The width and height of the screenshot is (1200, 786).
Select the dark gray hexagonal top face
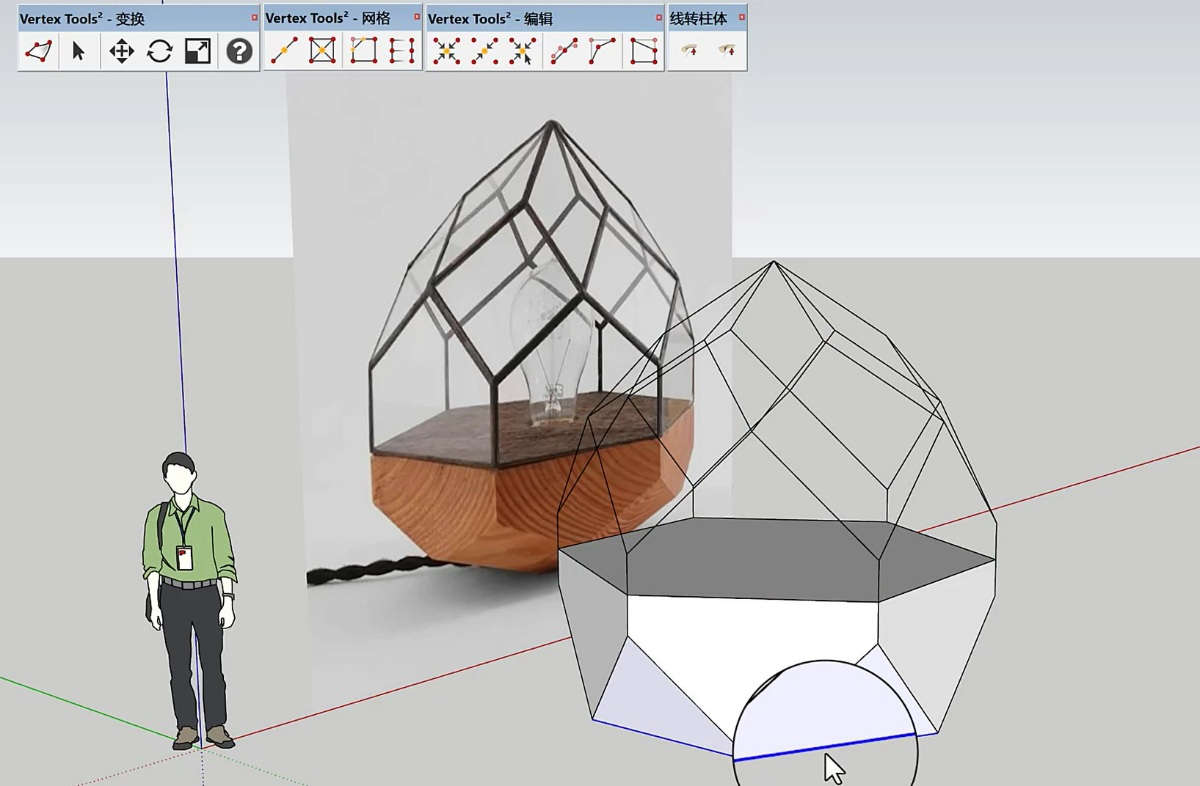tap(776, 560)
